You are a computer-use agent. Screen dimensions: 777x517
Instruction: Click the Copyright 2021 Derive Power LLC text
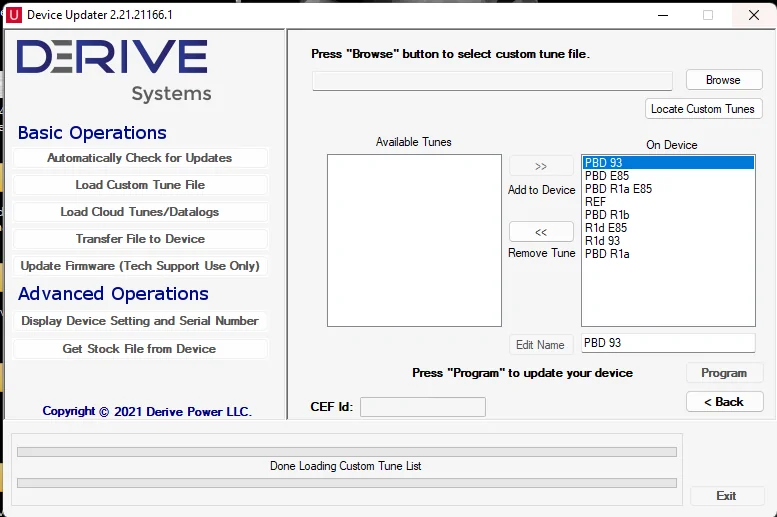(x=147, y=411)
